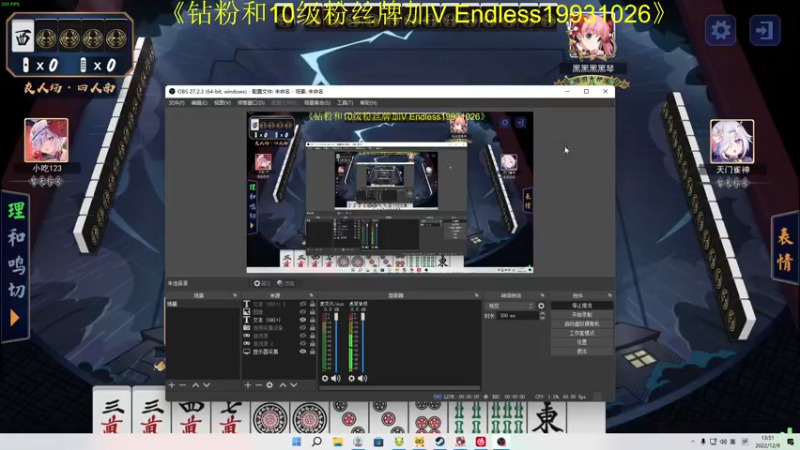Collapse game left panel with orange arrow

tap(15, 318)
